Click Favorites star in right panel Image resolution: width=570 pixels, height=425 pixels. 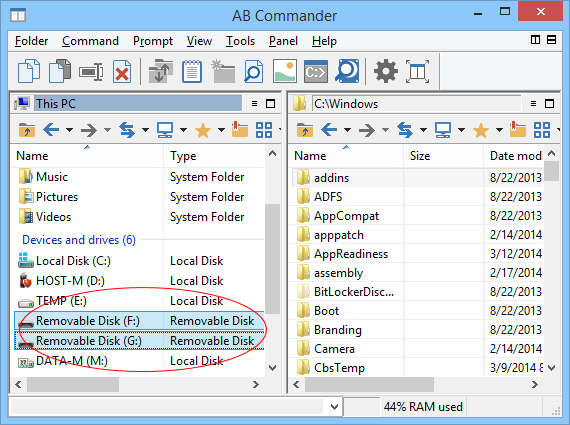(481, 130)
